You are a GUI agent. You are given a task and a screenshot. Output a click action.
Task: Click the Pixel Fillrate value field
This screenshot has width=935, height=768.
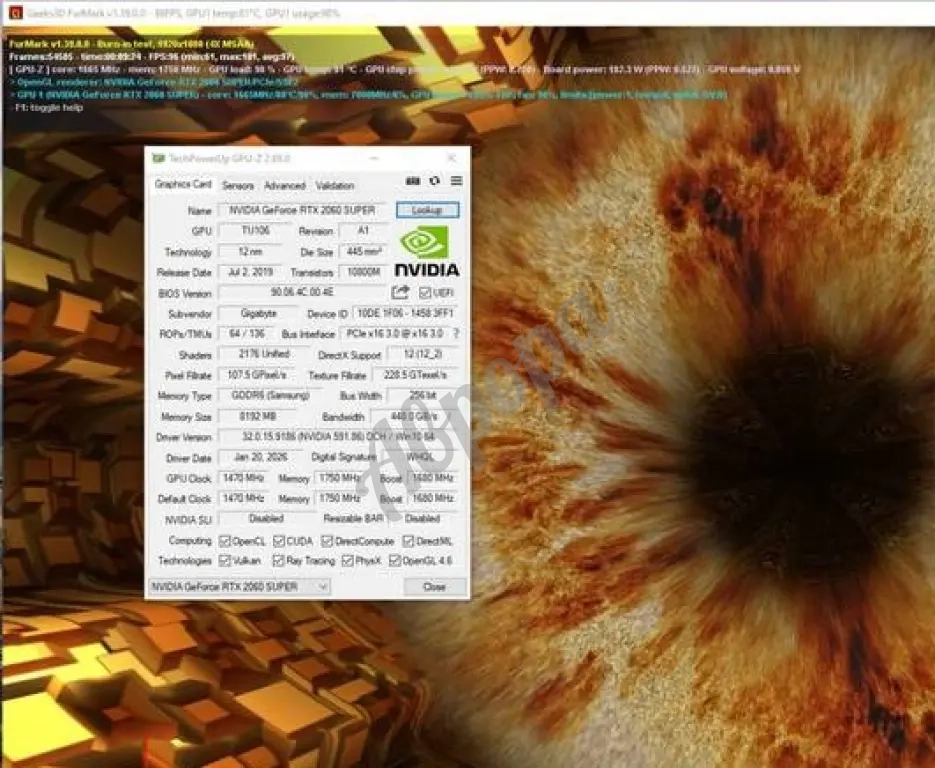click(257, 374)
